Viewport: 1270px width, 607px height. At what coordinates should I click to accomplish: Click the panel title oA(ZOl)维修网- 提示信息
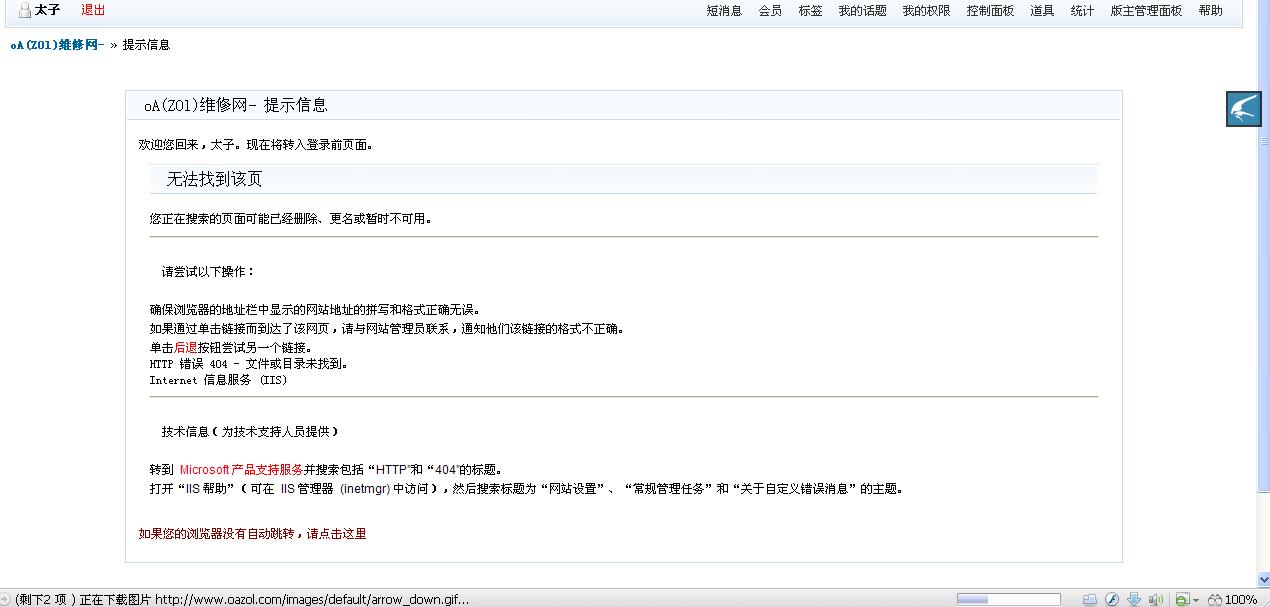(x=235, y=105)
